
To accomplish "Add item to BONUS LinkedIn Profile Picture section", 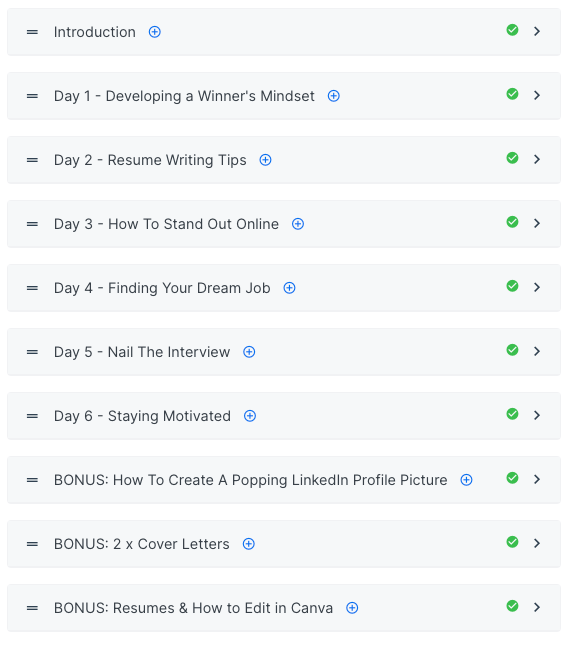I will [x=466, y=480].
